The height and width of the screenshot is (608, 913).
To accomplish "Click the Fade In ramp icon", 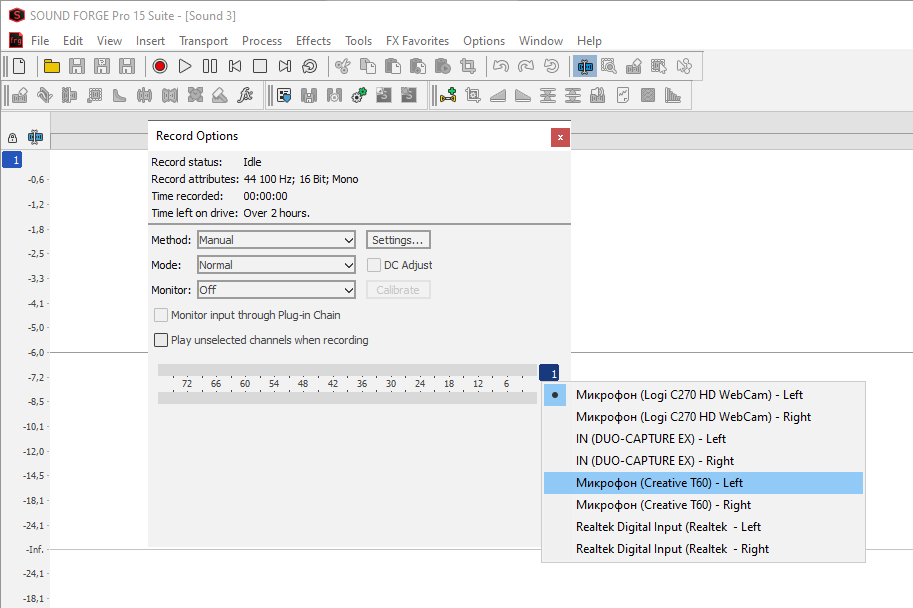I will pos(498,95).
